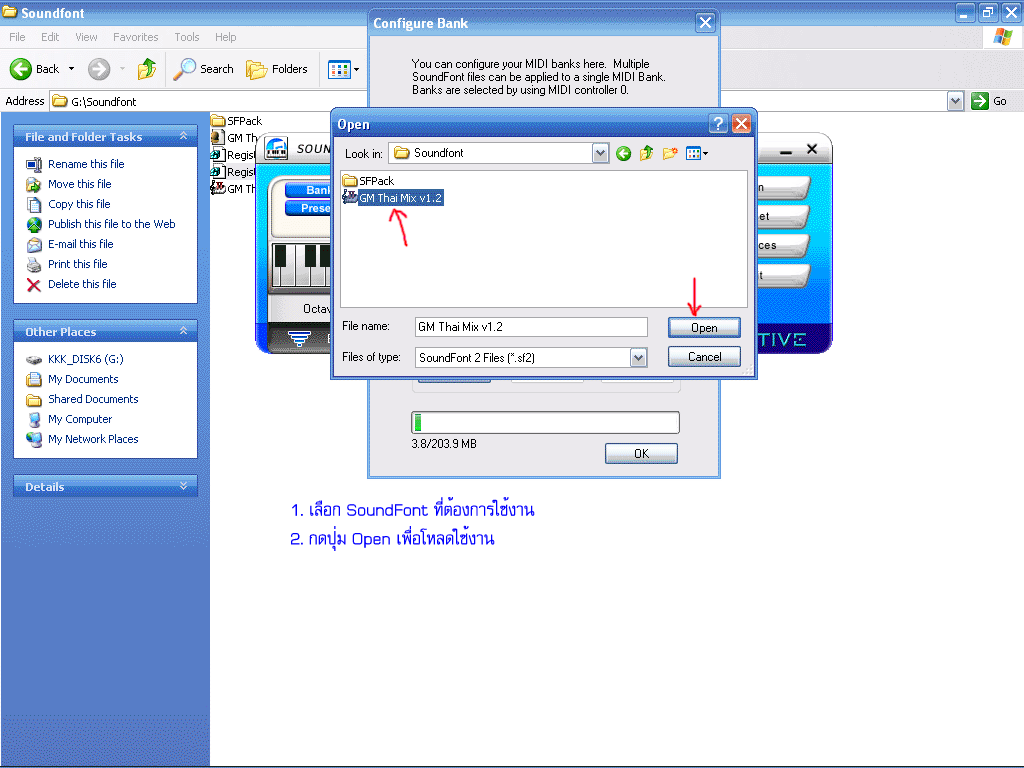
Task: Open KKK_DISK6 (G:) drive icon
Action: point(34,360)
